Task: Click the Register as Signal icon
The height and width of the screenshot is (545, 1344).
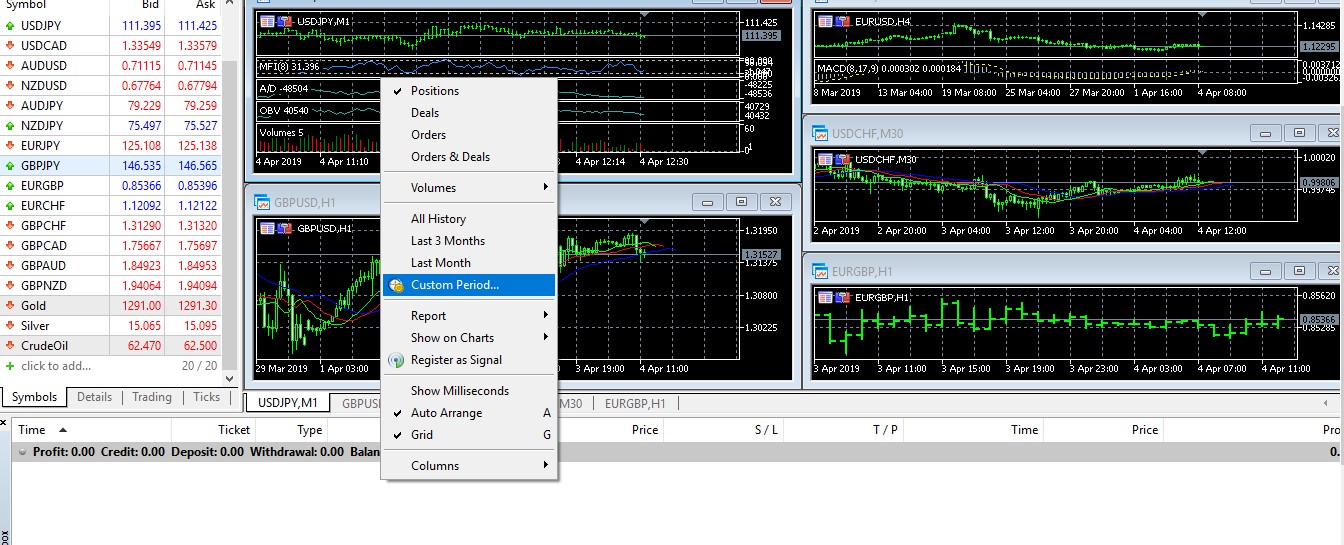Action: 396,360
